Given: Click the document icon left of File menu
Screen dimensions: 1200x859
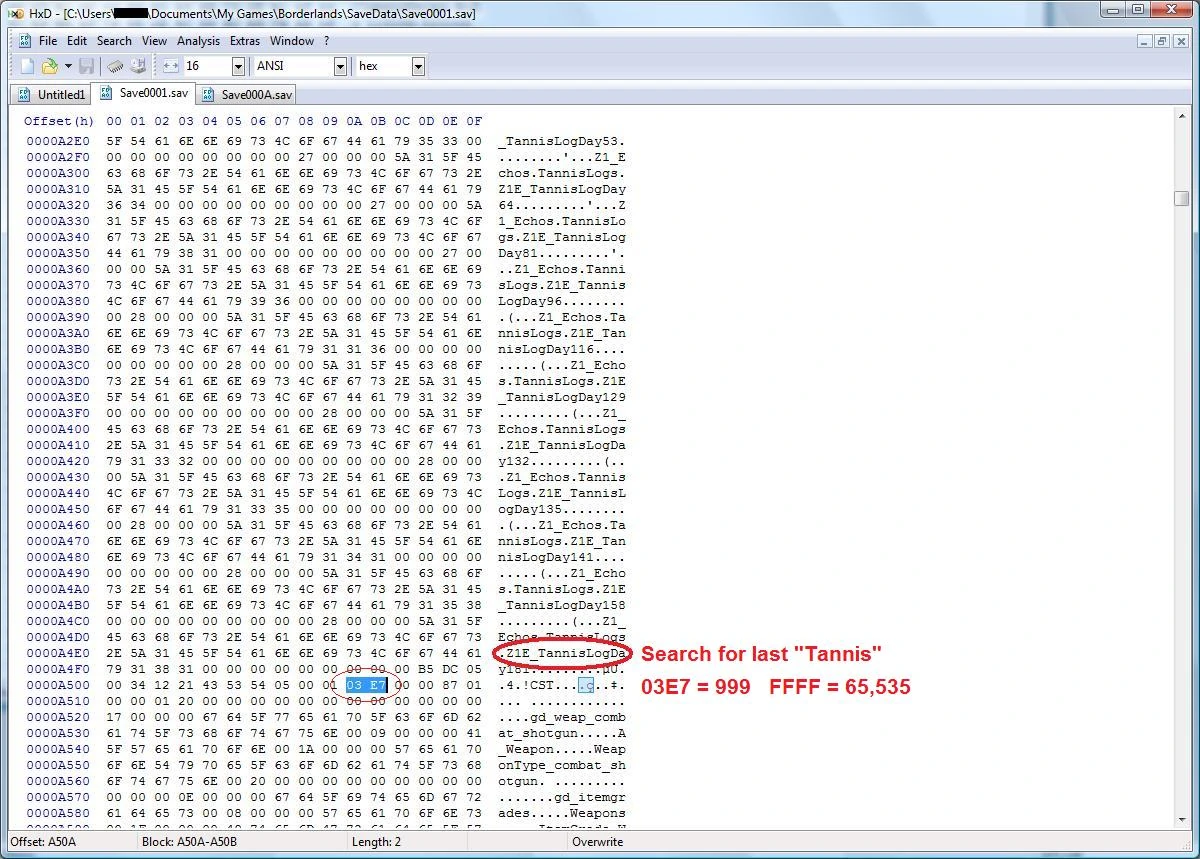Looking at the screenshot, I should point(26,41).
